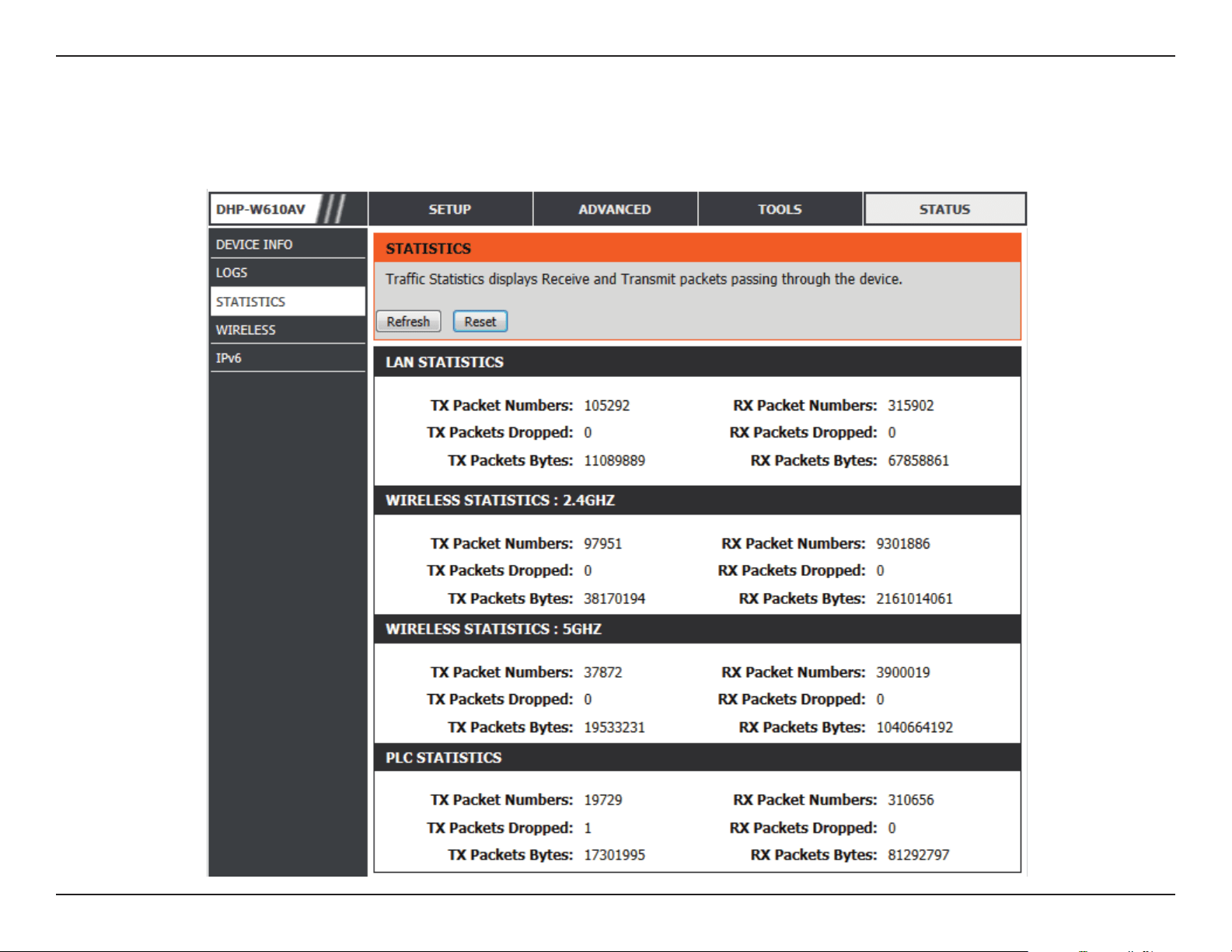Click PLC RX packet value 310656
This screenshot has width=1232, height=952.
(911, 800)
